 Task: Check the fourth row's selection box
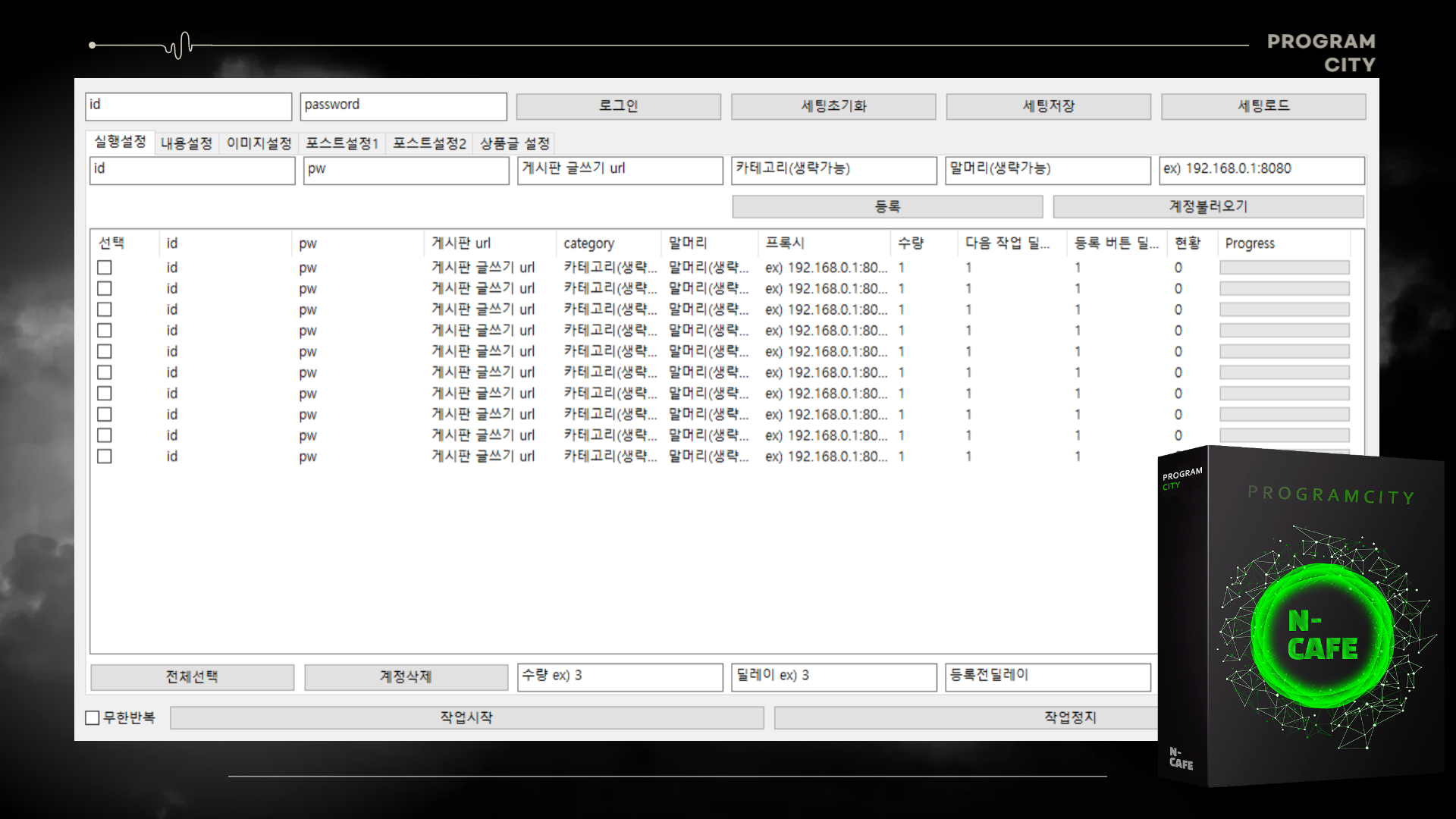click(x=105, y=331)
